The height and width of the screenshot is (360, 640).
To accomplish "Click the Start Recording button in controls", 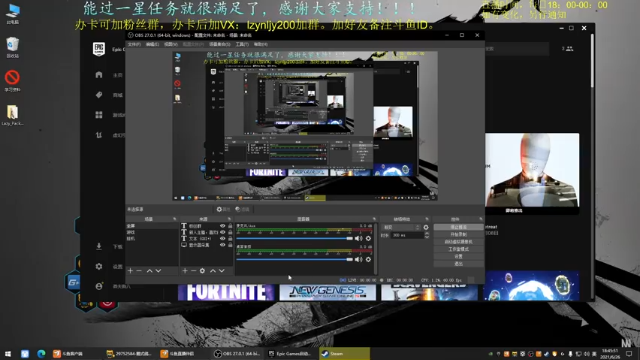I will (x=458, y=234).
